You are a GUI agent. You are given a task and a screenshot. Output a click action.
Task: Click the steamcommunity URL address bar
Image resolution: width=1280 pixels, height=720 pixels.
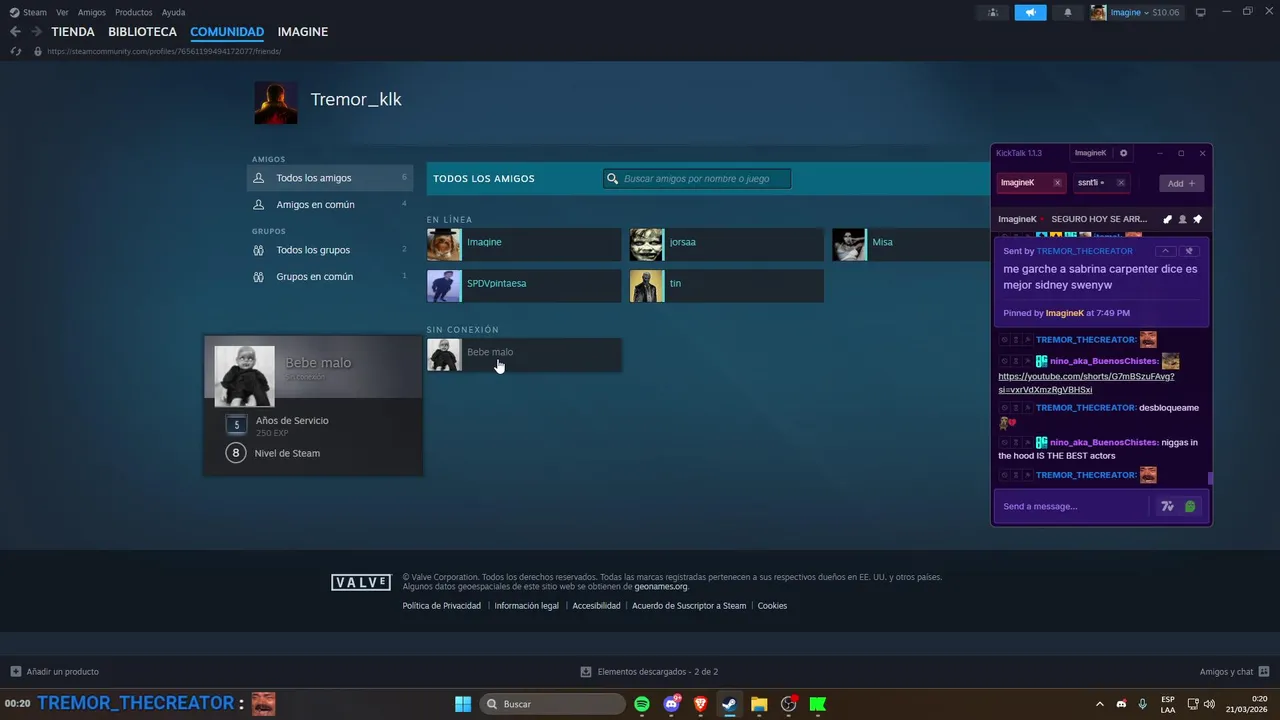164,51
